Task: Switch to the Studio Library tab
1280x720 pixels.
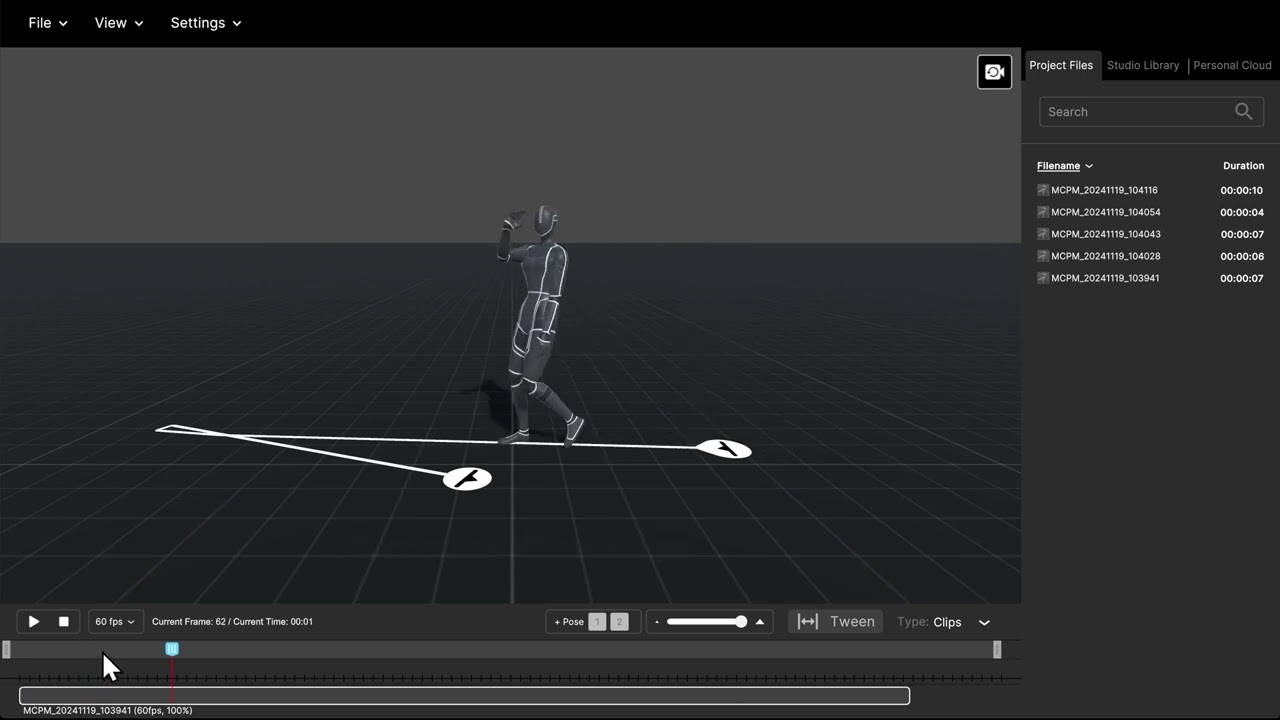Action: (x=1143, y=65)
